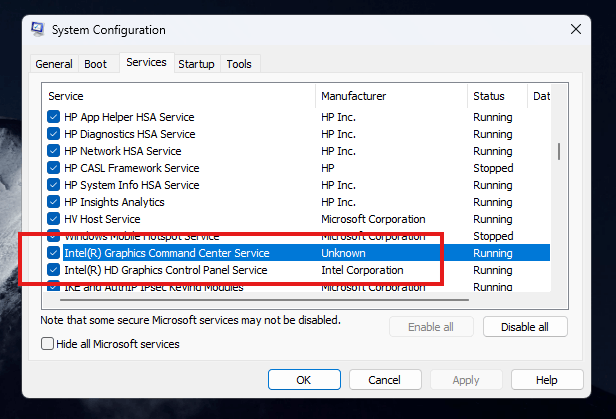The height and width of the screenshot is (419, 616).
Task: Open the Startup tab
Action: point(196,64)
